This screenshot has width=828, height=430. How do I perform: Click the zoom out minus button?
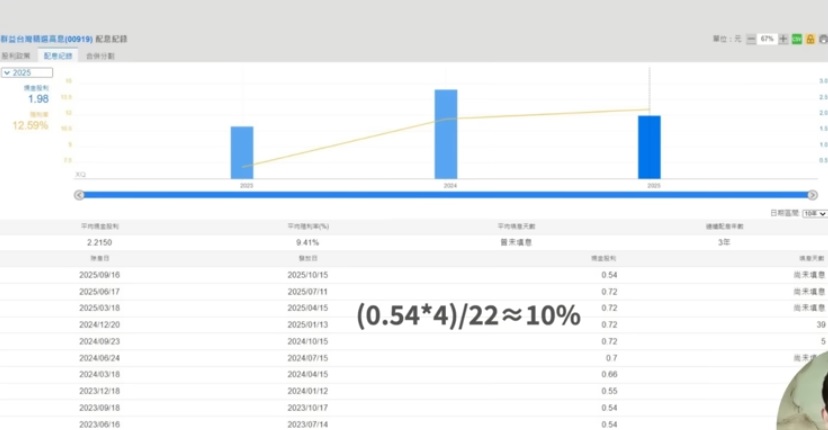(x=751, y=39)
